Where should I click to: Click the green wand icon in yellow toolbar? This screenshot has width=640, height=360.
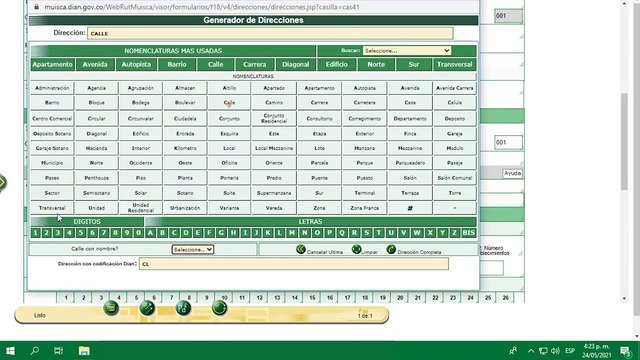147,308
